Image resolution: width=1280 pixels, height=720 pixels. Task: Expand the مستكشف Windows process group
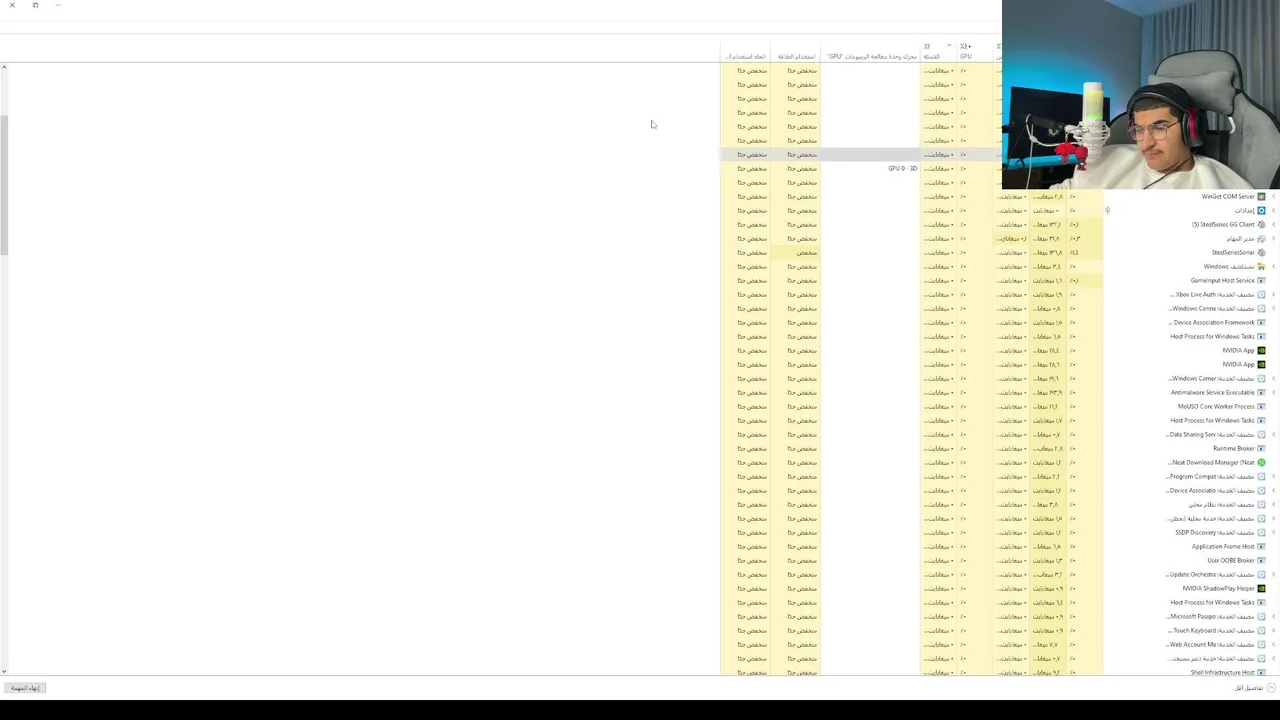1273,266
